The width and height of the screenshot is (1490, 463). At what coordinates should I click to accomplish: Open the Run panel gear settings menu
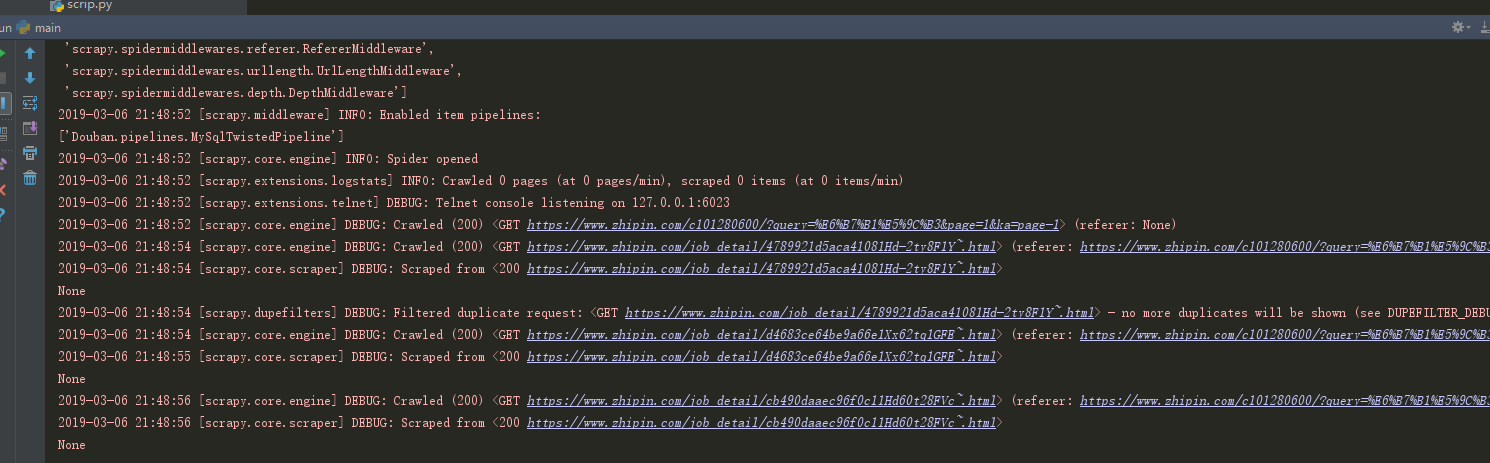[x=1460, y=27]
